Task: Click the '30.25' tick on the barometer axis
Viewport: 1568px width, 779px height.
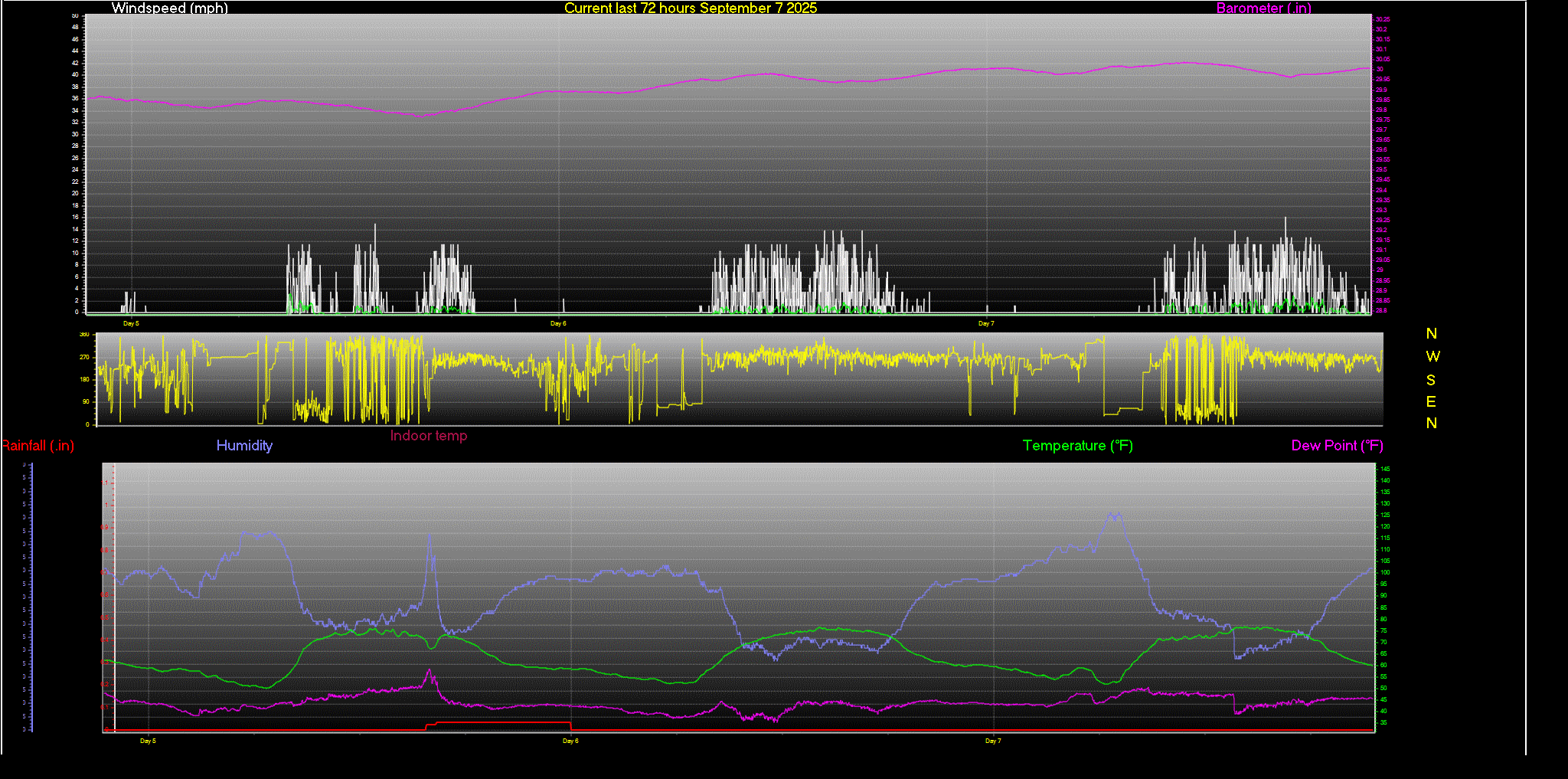Action: (x=1383, y=19)
